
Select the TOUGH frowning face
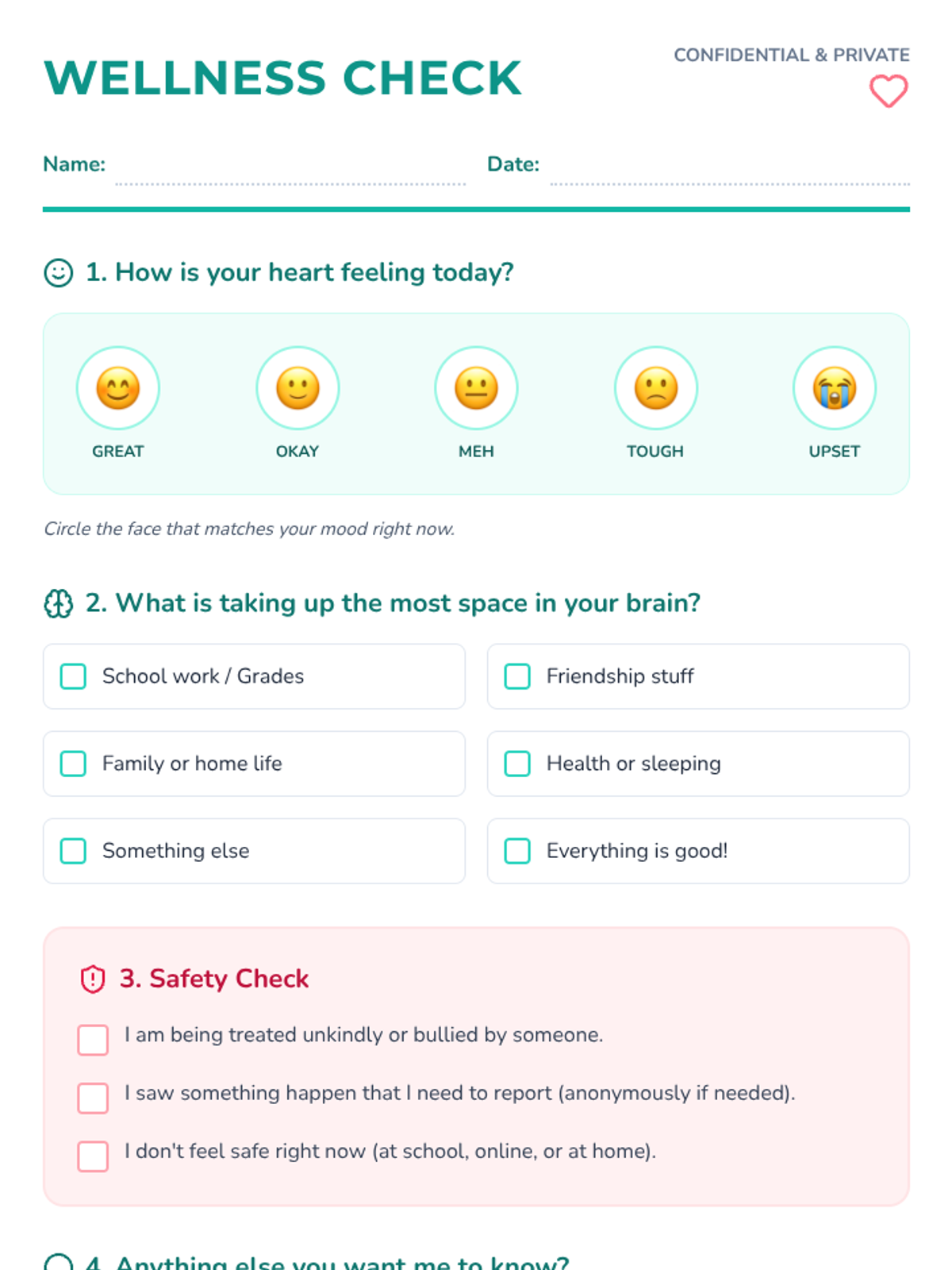click(x=656, y=388)
